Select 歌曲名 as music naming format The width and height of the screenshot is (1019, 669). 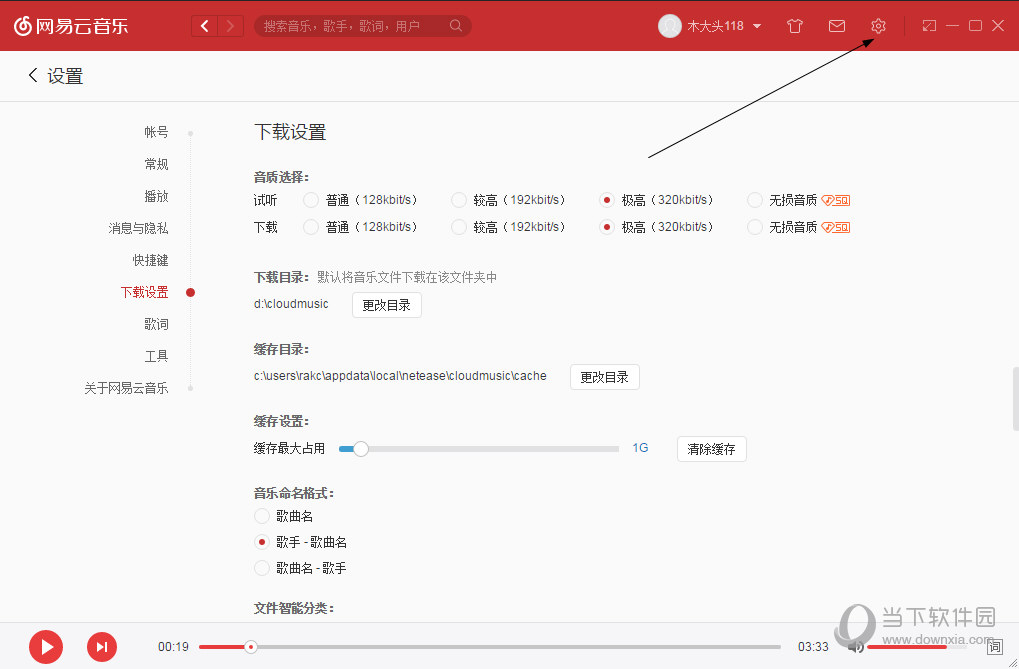(261, 516)
